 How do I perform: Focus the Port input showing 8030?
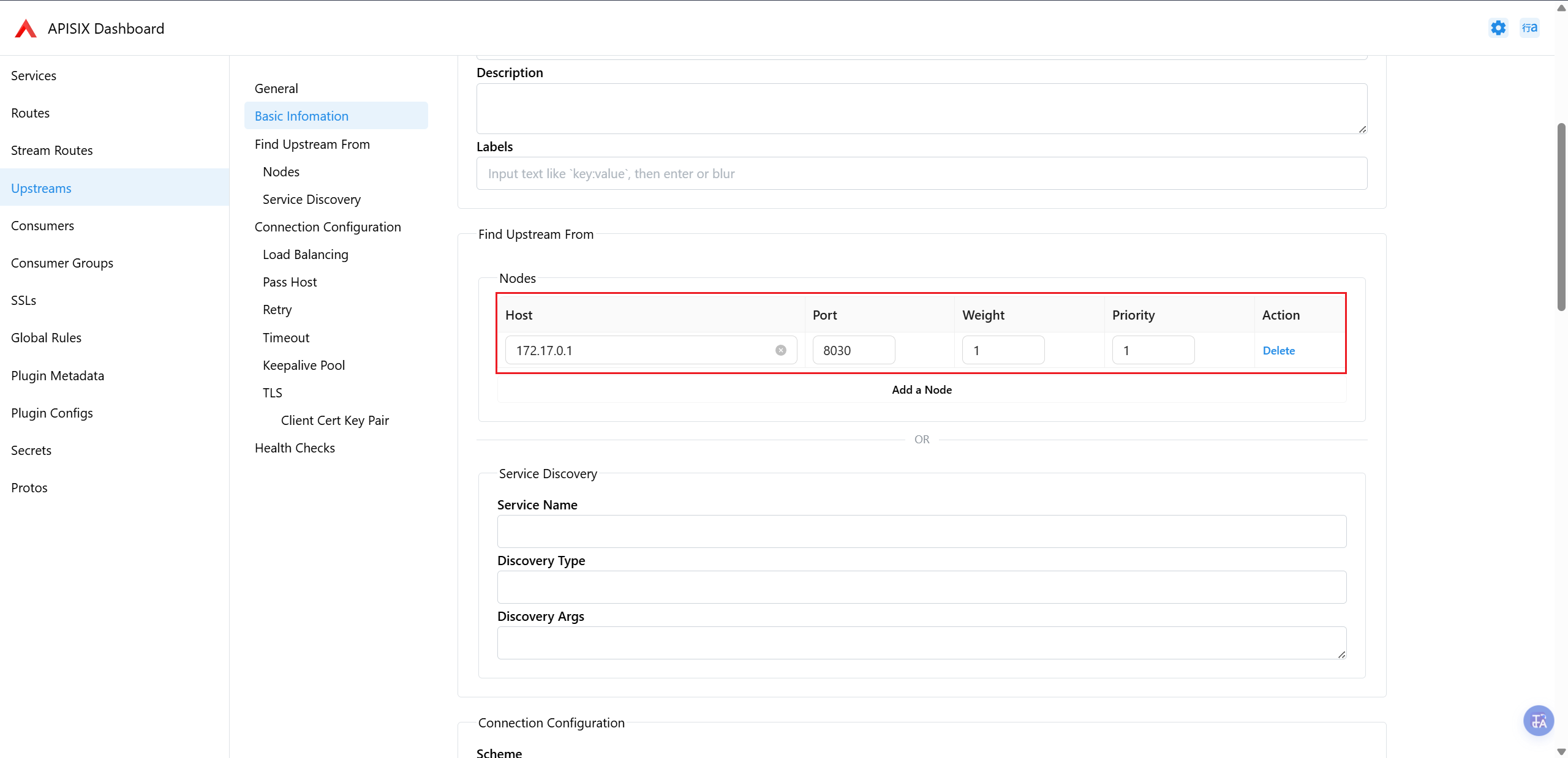click(853, 350)
